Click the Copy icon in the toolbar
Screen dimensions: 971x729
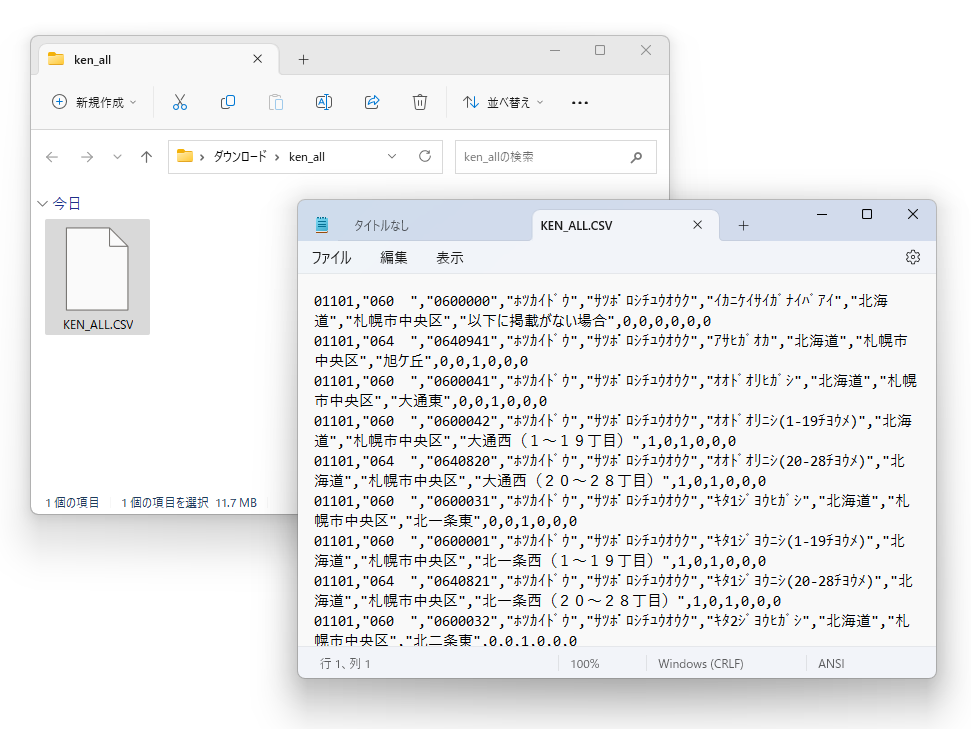pos(227,102)
